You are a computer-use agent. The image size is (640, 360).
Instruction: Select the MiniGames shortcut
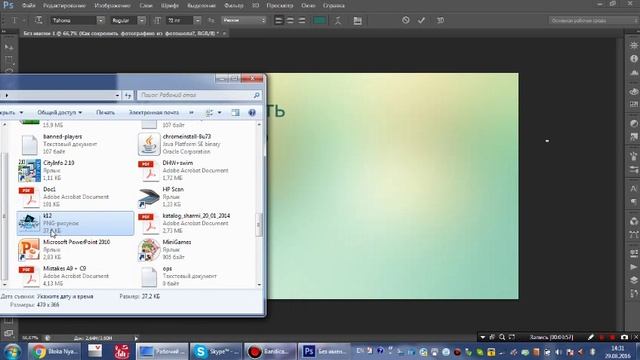pyautogui.click(x=194, y=249)
